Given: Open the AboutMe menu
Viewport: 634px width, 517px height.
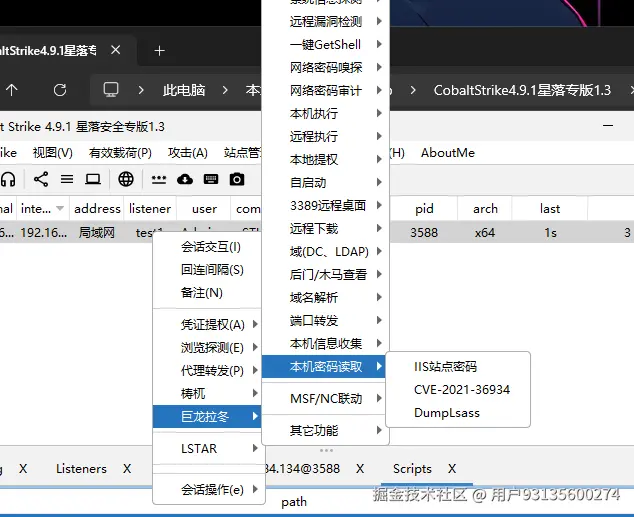Looking at the screenshot, I should (x=448, y=153).
